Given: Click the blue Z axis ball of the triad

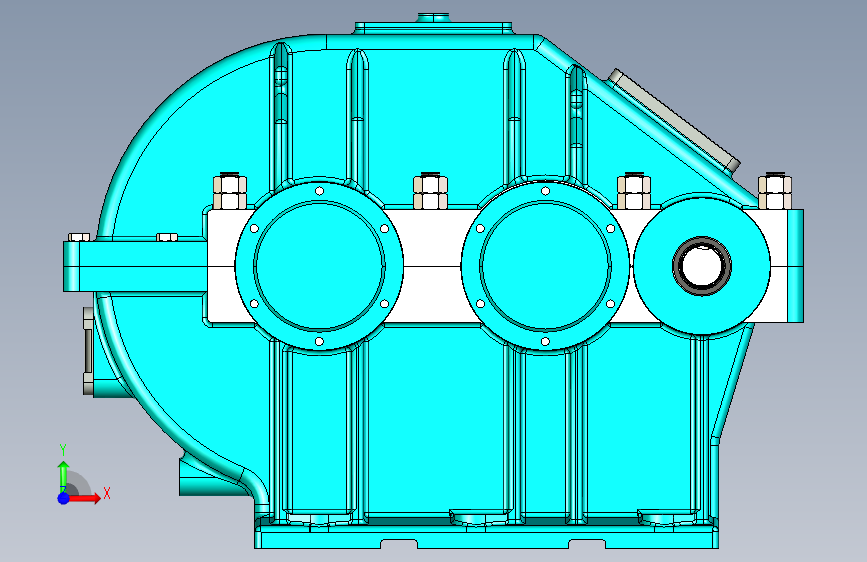Looking at the screenshot, I should click(x=64, y=498).
